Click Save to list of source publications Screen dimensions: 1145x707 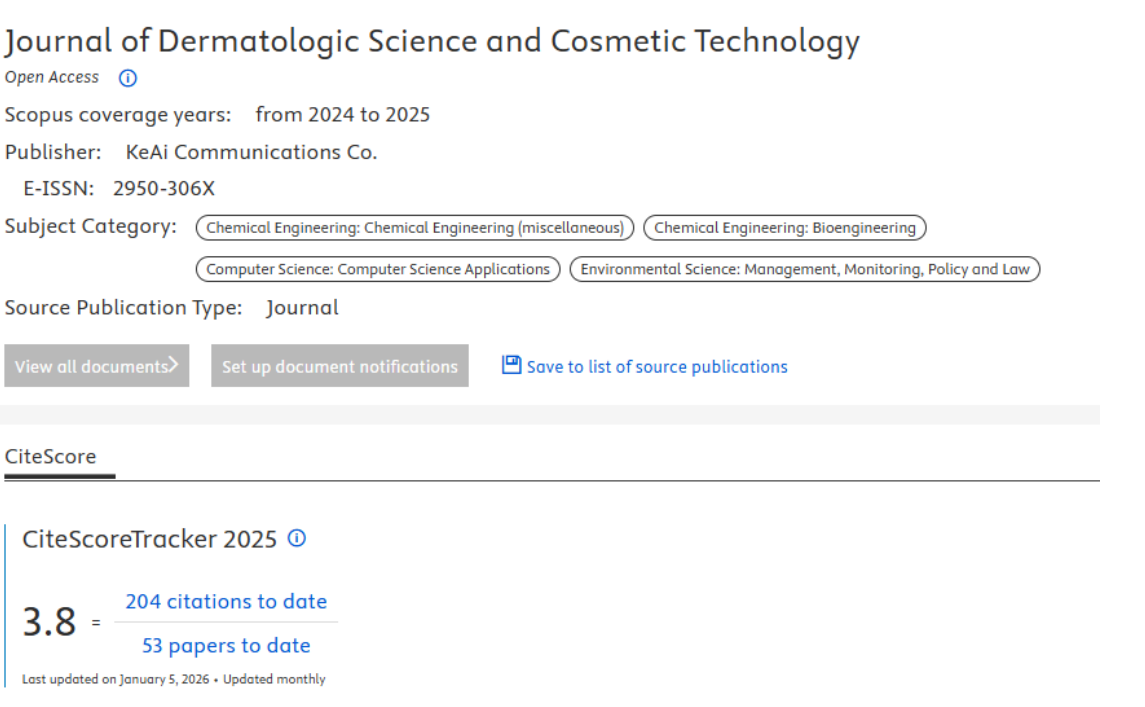click(656, 367)
